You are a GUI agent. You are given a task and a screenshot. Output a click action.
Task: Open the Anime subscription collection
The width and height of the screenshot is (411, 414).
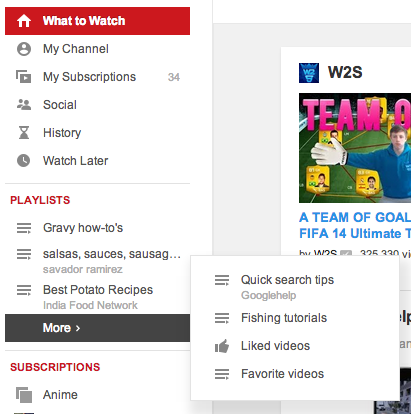click(60, 395)
